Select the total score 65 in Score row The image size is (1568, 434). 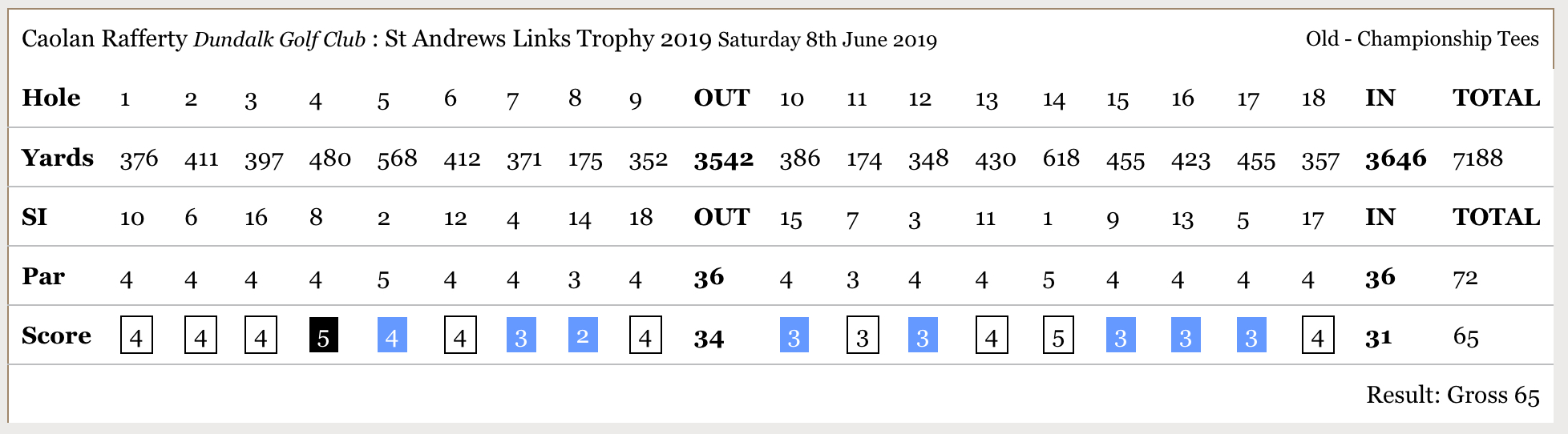1465,337
